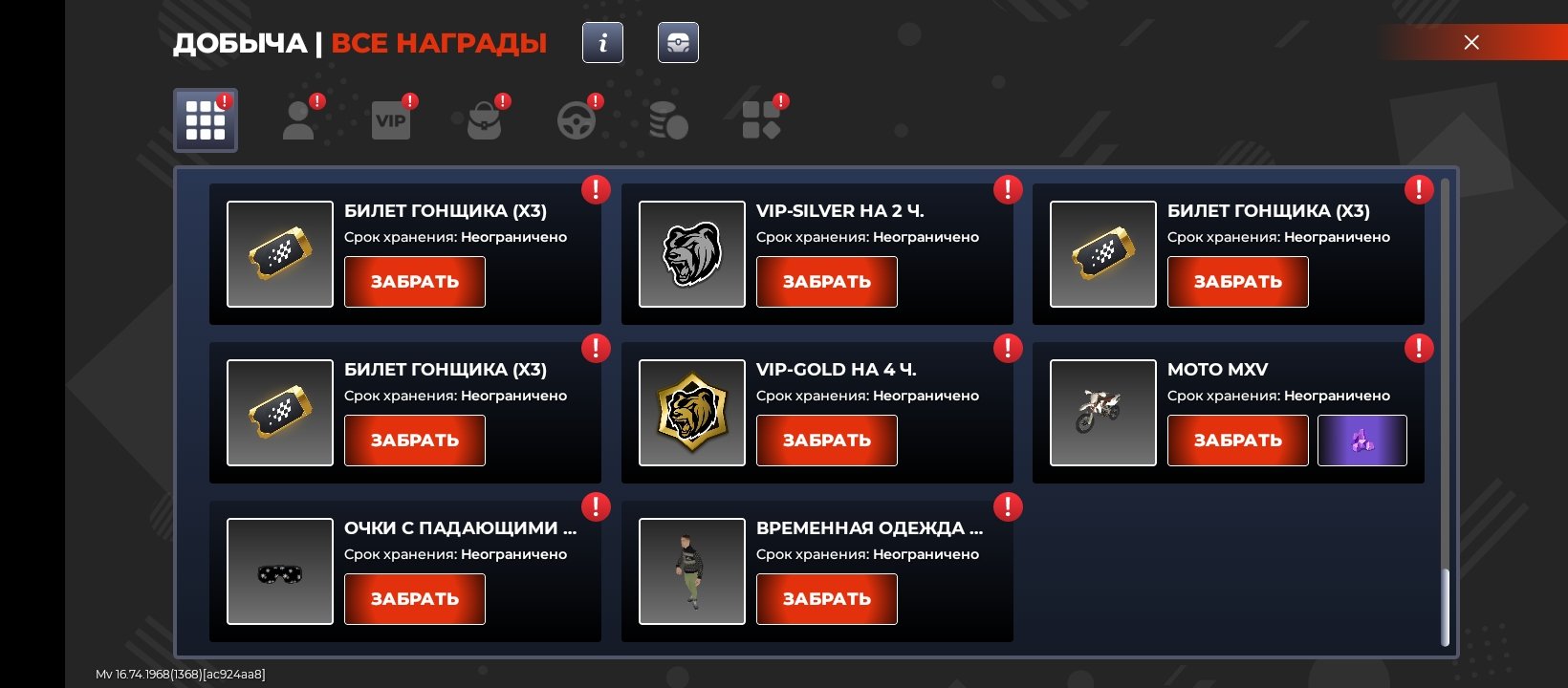
Task: Open the bag items tab
Action: [x=484, y=120]
